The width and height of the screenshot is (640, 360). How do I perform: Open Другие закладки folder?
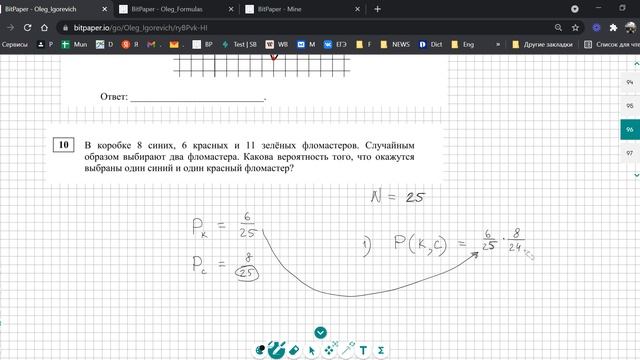542,44
